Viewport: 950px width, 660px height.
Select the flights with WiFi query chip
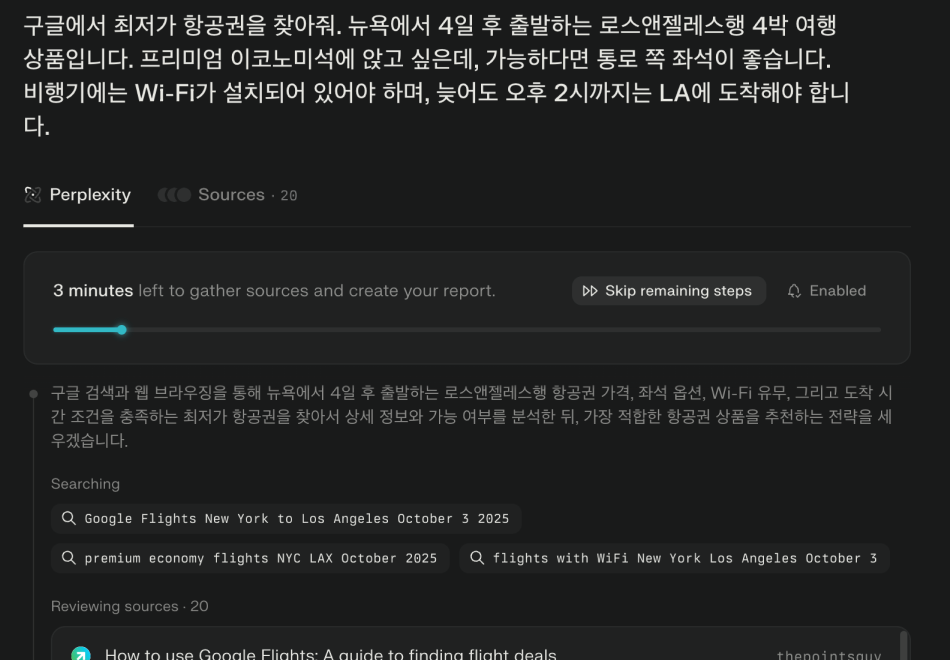[674, 558]
